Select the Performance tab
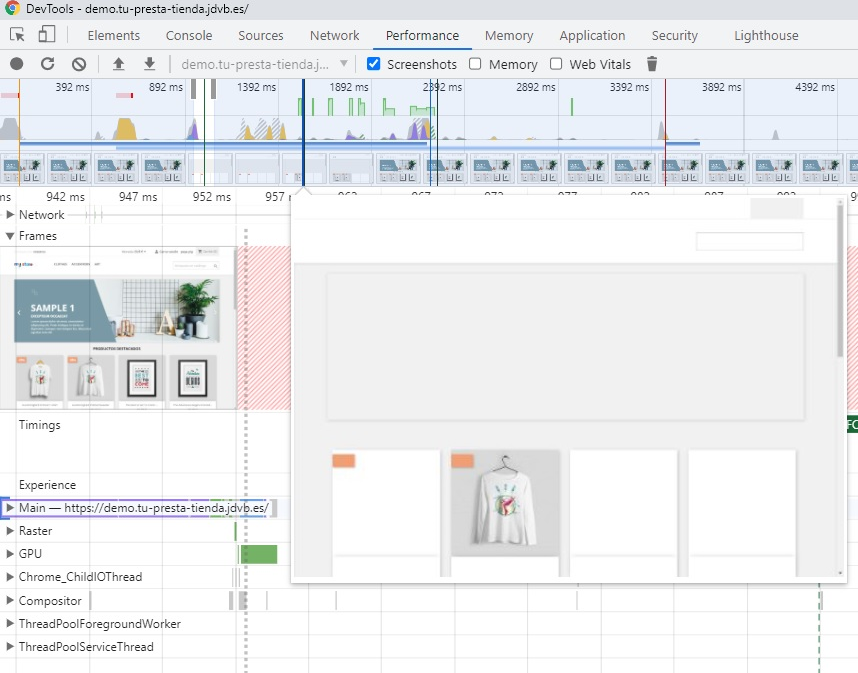This screenshot has height=673, width=858. pos(422,36)
